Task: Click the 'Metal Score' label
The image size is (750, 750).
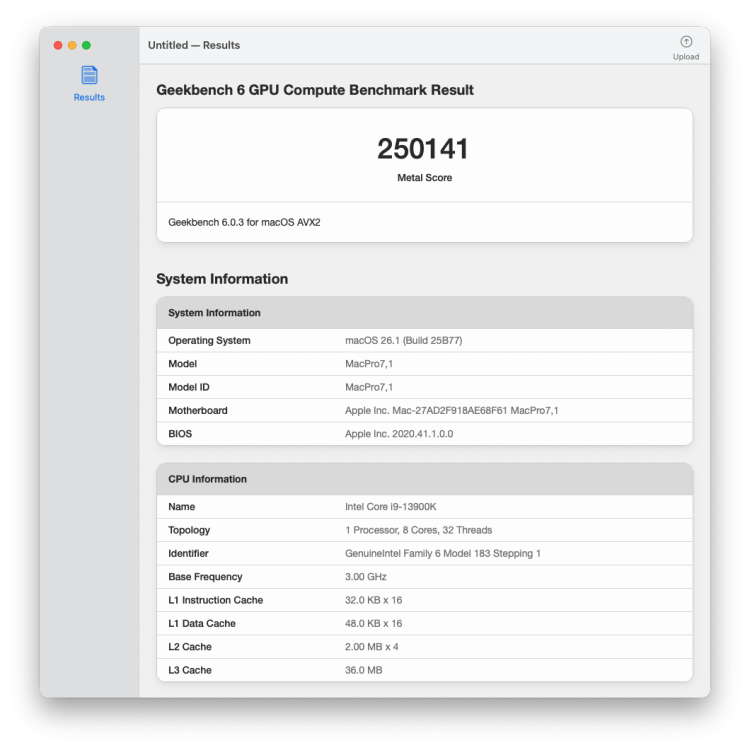Action: [x=424, y=177]
